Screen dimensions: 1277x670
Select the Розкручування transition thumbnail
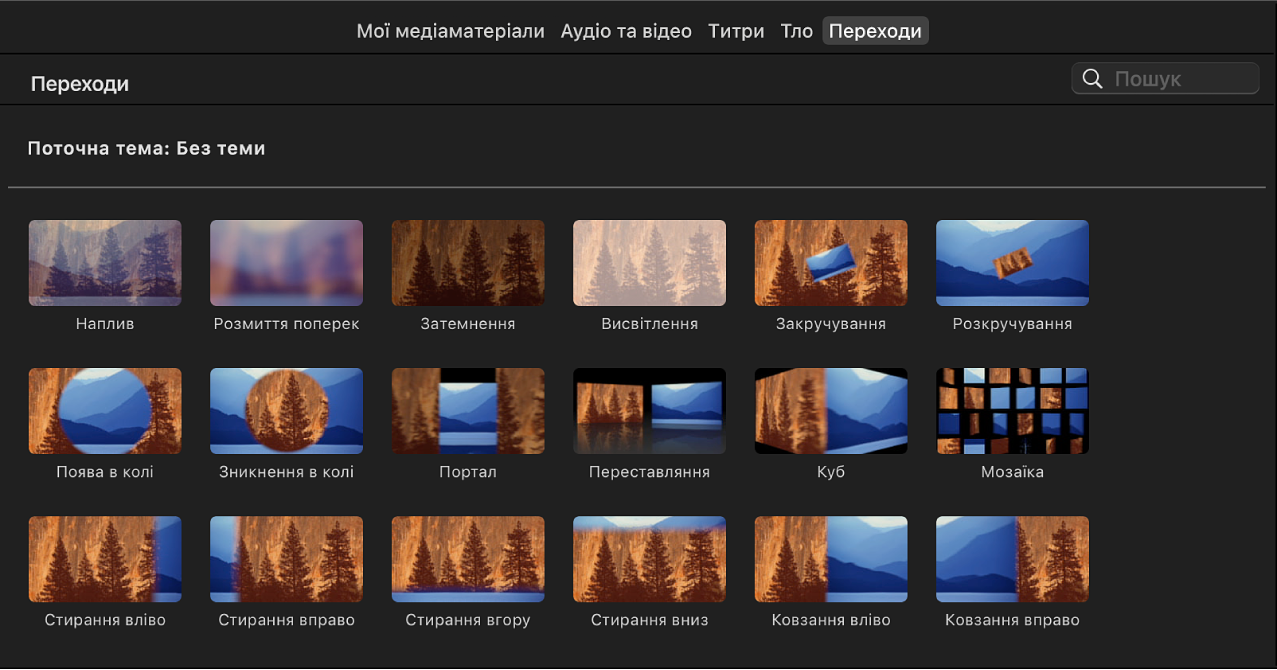click(1012, 263)
